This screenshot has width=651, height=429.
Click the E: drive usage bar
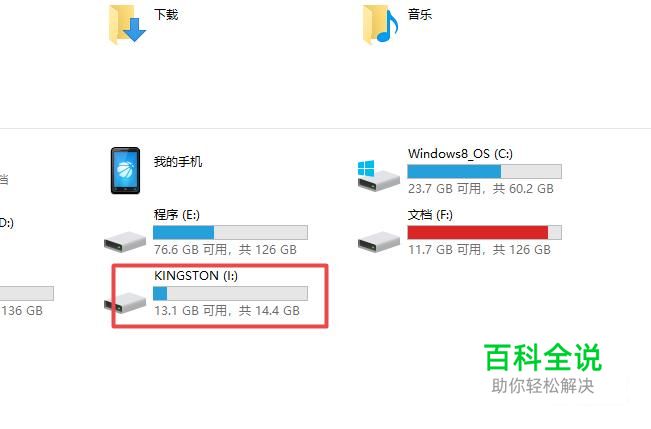click(x=230, y=233)
